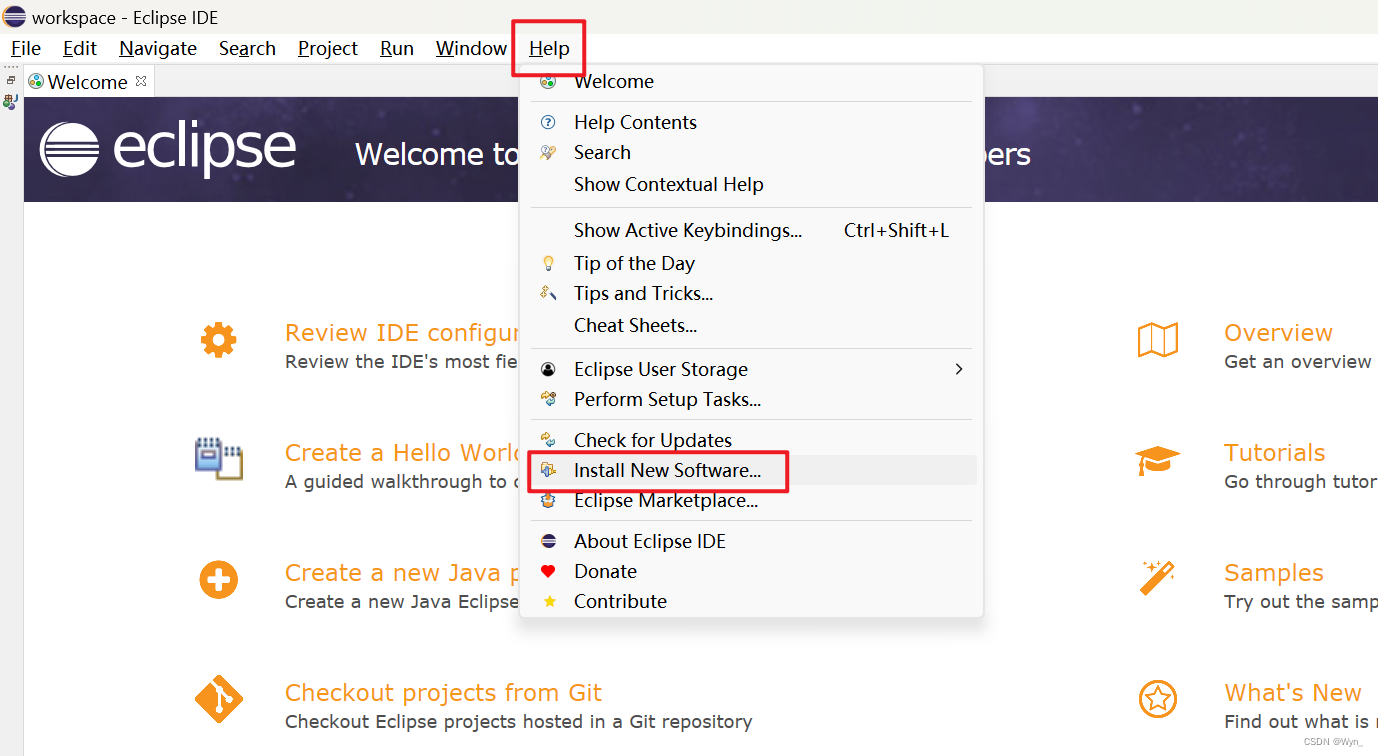Click the Welcome menu entry icon
The image size is (1378, 756).
pos(548,82)
